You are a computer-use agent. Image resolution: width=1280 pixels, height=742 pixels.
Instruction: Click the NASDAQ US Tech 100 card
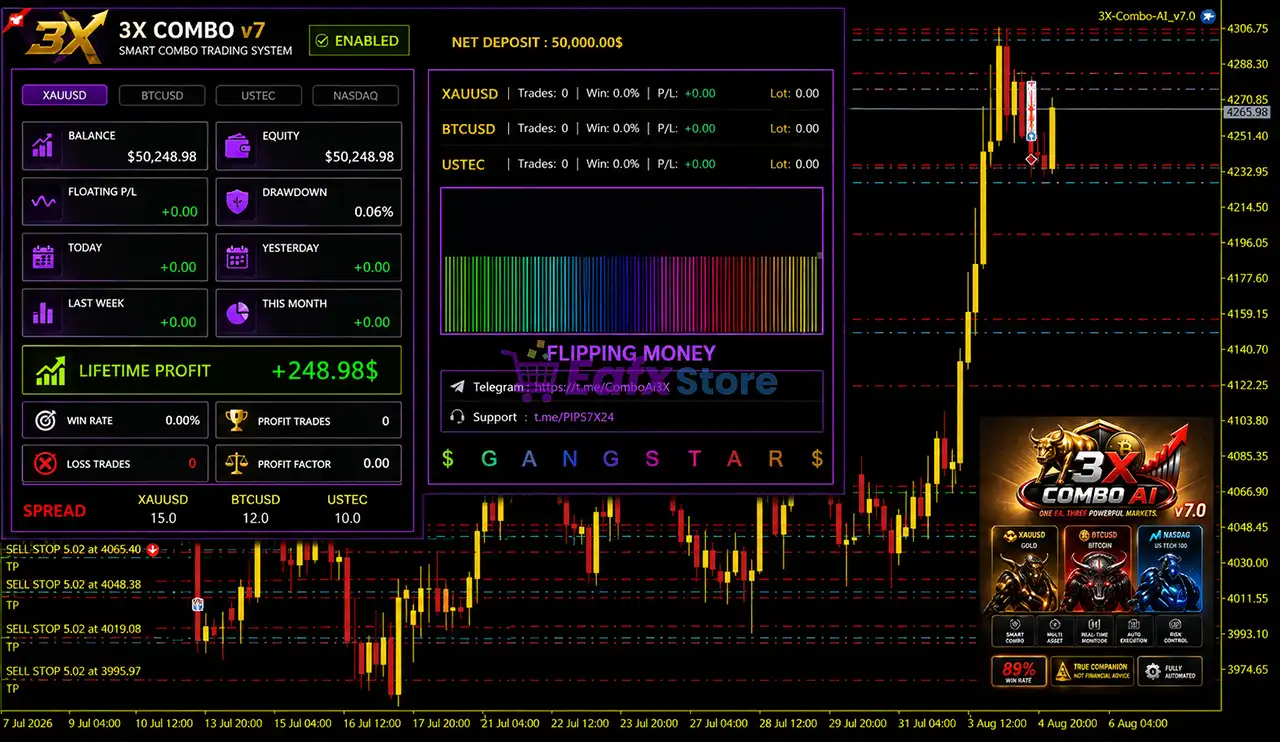(1168, 569)
